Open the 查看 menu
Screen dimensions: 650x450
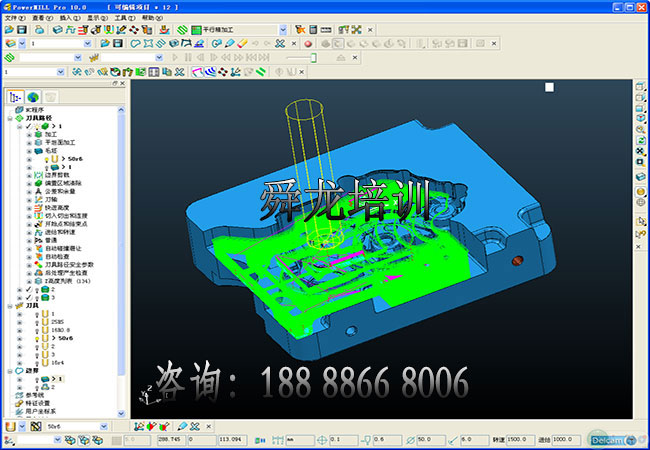pyautogui.click(x=43, y=18)
